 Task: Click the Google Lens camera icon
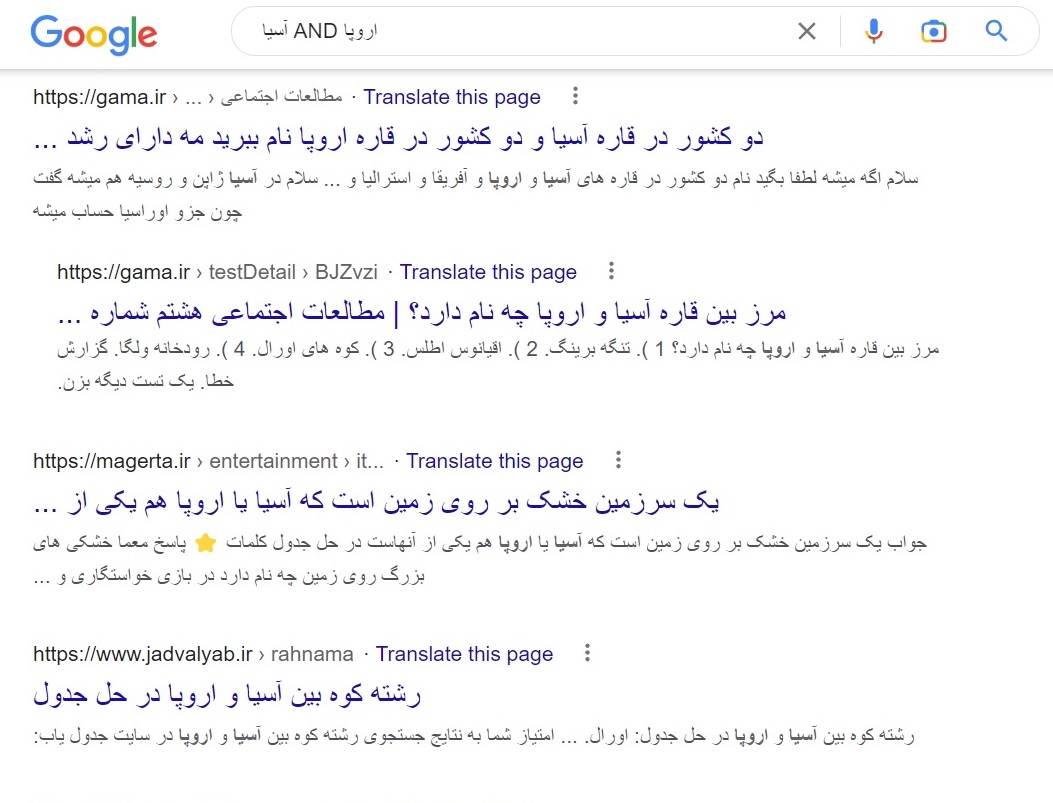click(x=934, y=31)
